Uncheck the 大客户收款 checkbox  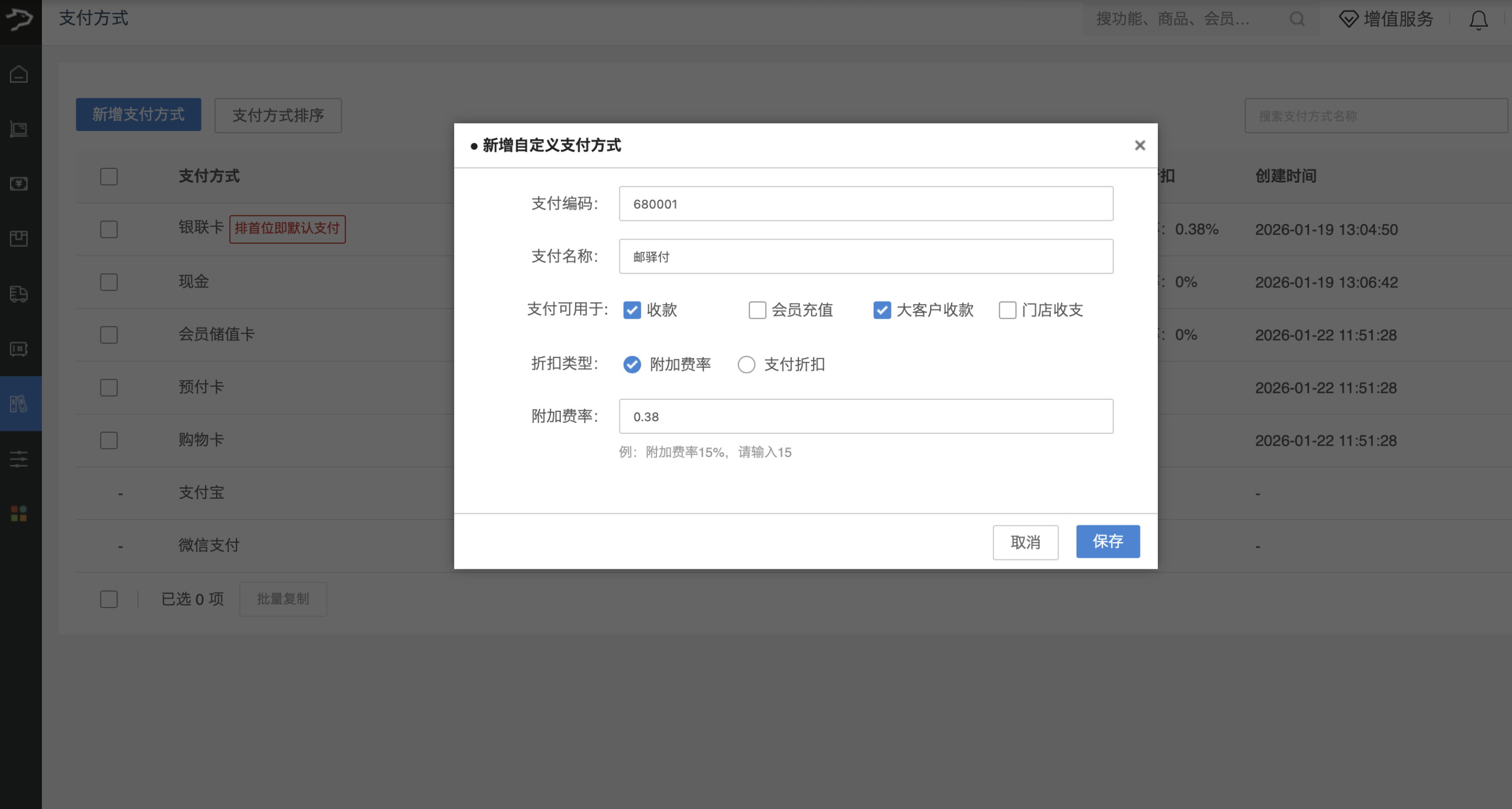(x=882, y=310)
